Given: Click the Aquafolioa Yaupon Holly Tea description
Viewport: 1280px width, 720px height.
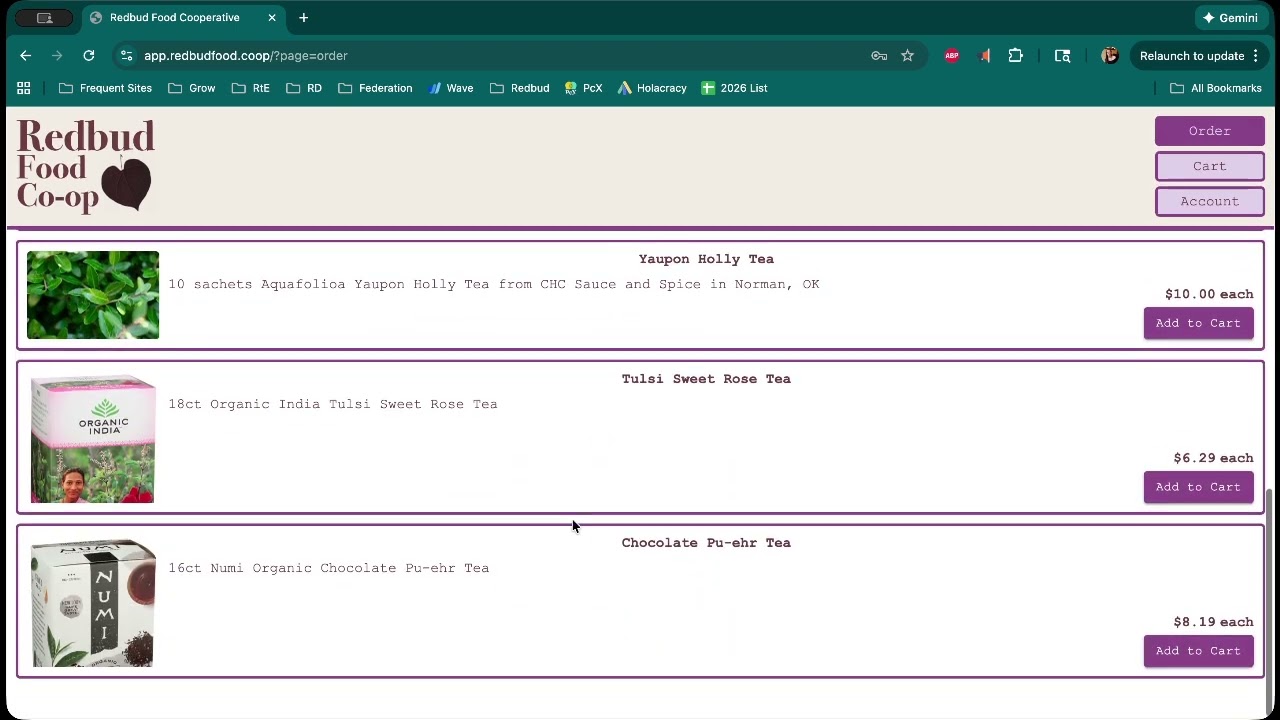Looking at the screenshot, I should [494, 284].
